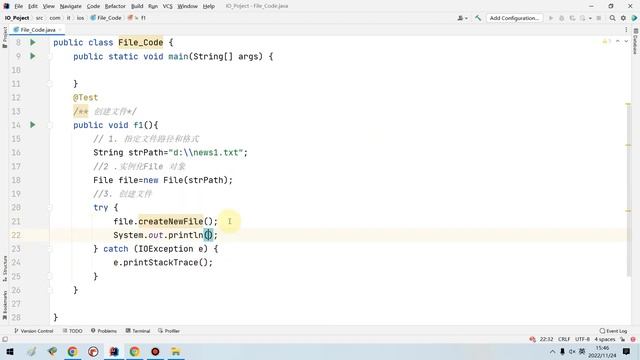Click the disabled Run arrow in toolbar

551,18
